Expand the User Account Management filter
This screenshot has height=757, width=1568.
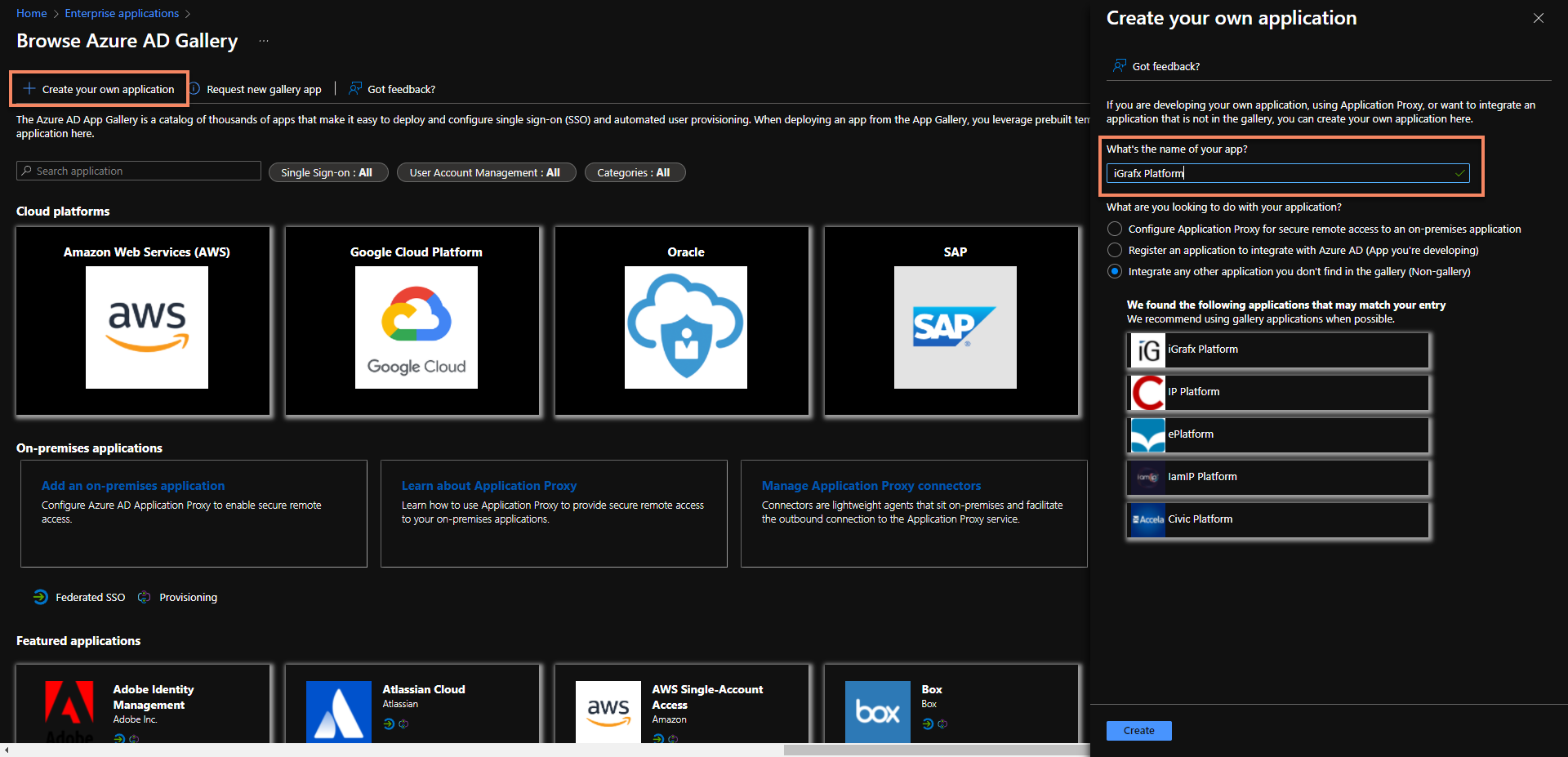coord(486,172)
